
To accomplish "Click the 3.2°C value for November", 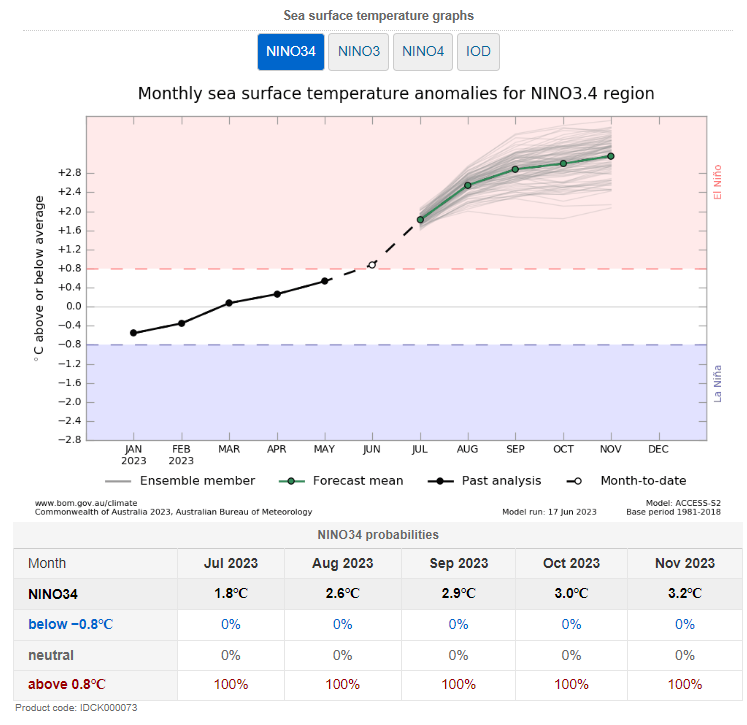I will tap(685, 594).
